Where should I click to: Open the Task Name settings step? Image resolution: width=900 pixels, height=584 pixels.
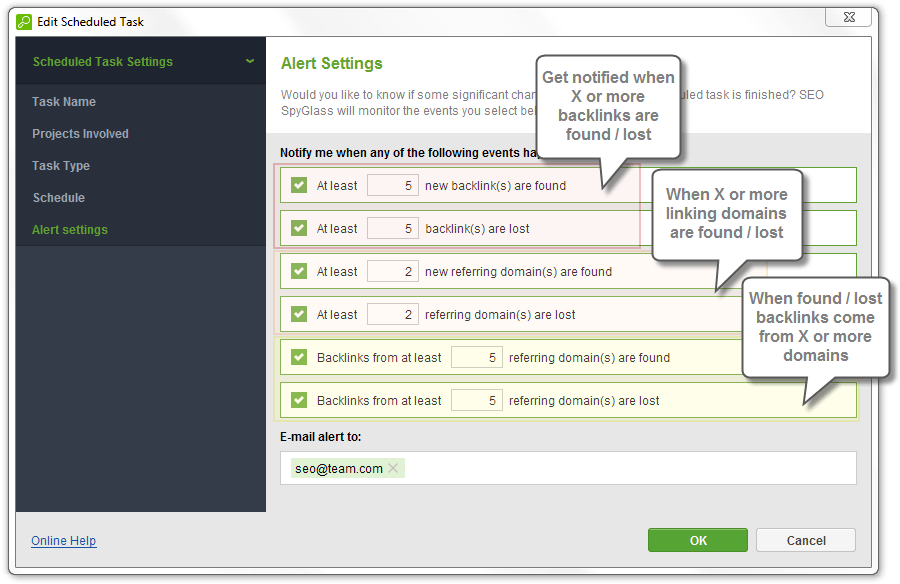pyautogui.click(x=64, y=102)
